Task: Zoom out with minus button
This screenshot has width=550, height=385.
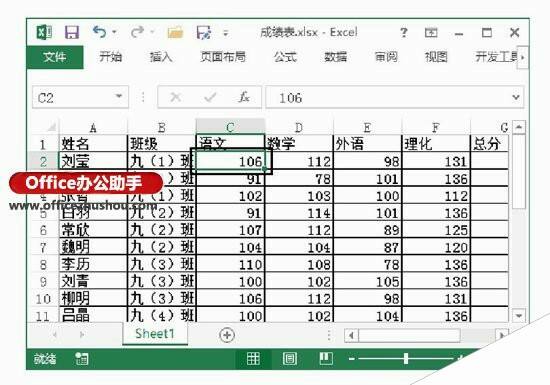Action: coord(351,359)
